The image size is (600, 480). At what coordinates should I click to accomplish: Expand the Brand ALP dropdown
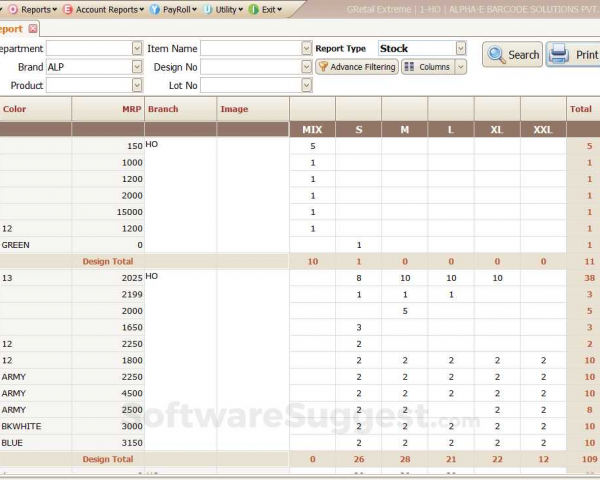tap(137, 67)
